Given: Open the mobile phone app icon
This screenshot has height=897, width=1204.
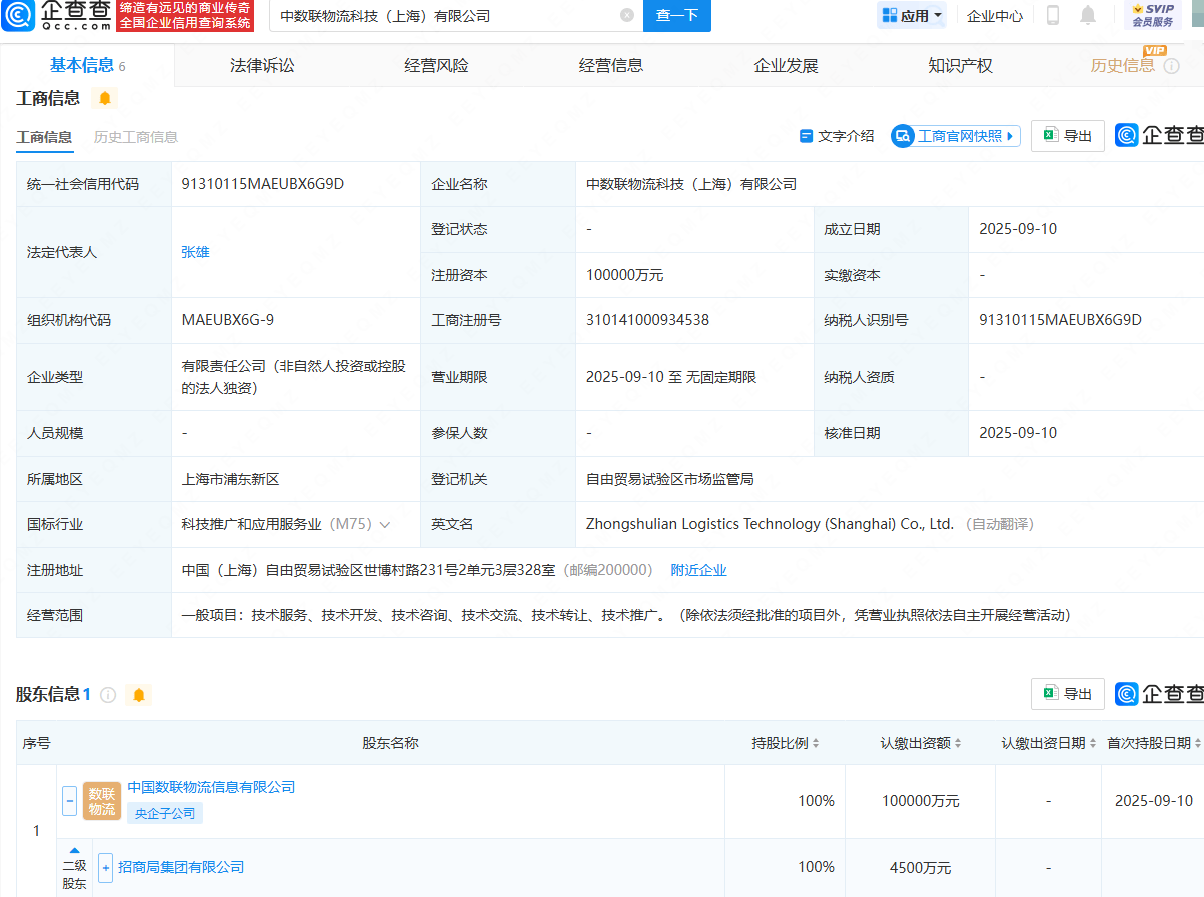Looking at the screenshot, I should tap(1053, 15).
